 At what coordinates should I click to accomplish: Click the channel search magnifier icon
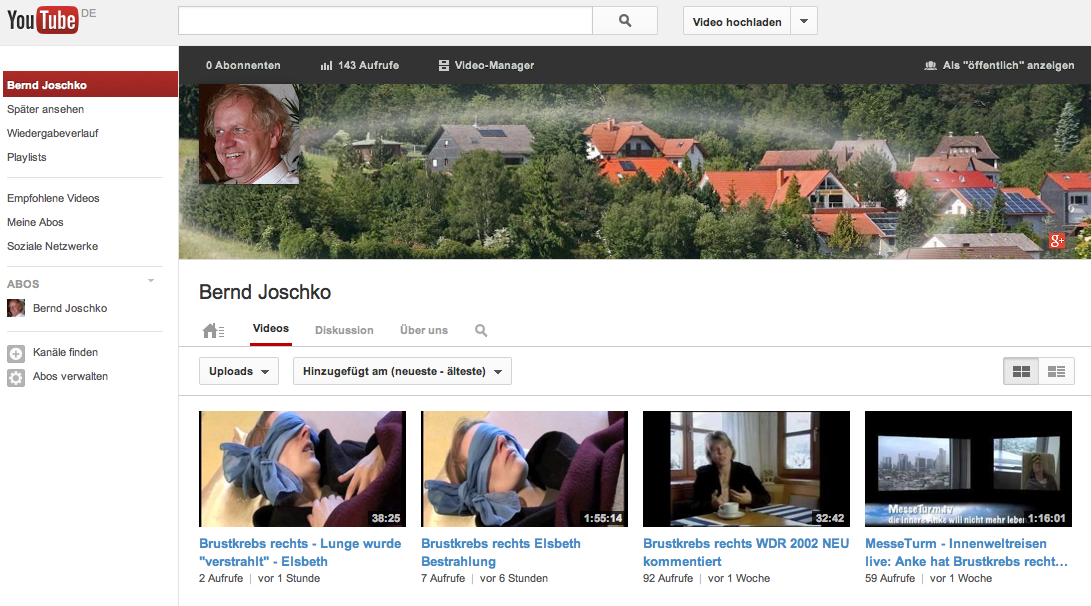pos(481,331)
